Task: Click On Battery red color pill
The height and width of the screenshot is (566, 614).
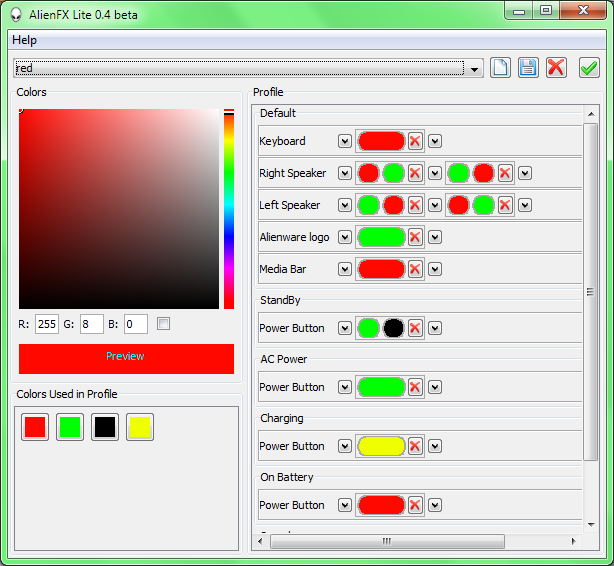Action: click(381, 505)
